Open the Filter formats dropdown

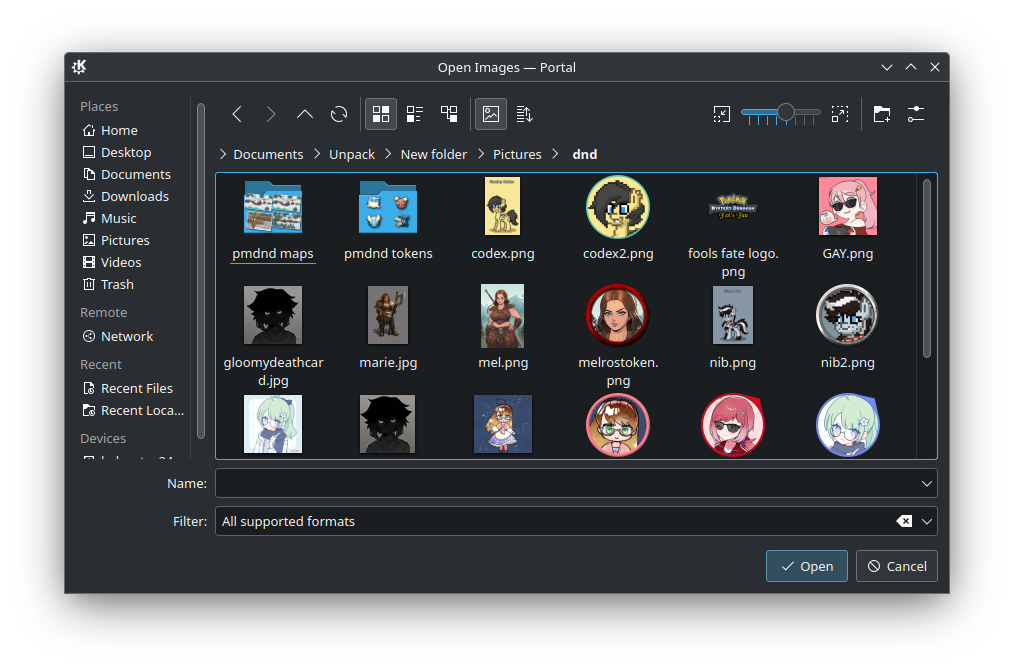pyautogui.click(x=927, y=521)
